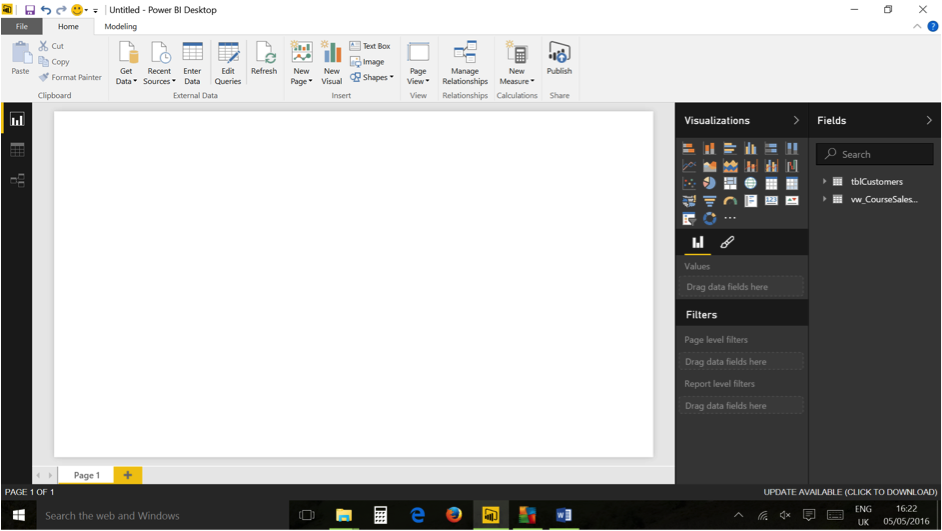Insert a New Visual
The width and height of the screenshot is (942, 531).
click(332, 64)
